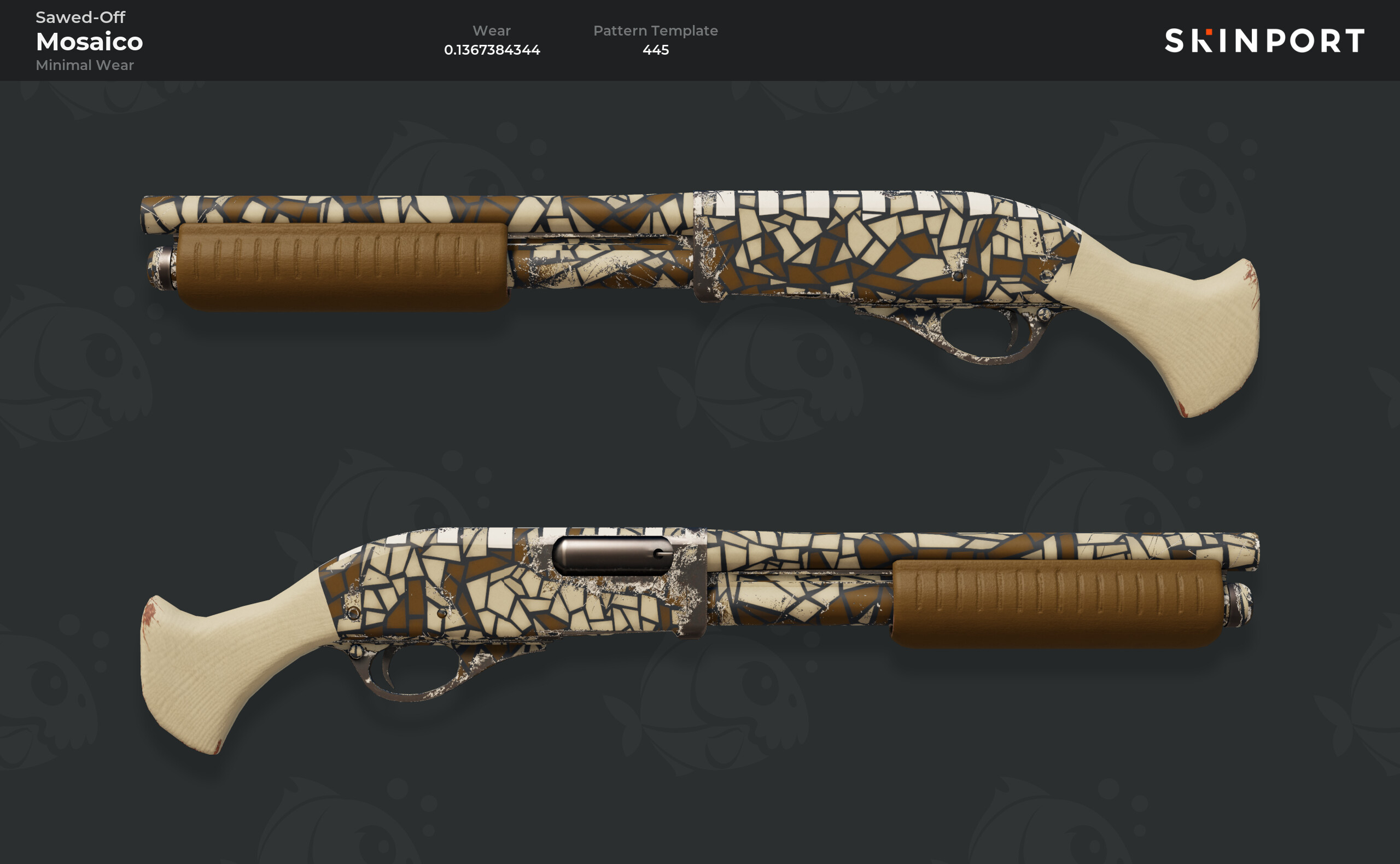Click the top shotgun's barrel muzzle end
Viewport: 1400px width, 864px height.
[x=150, y=214]
